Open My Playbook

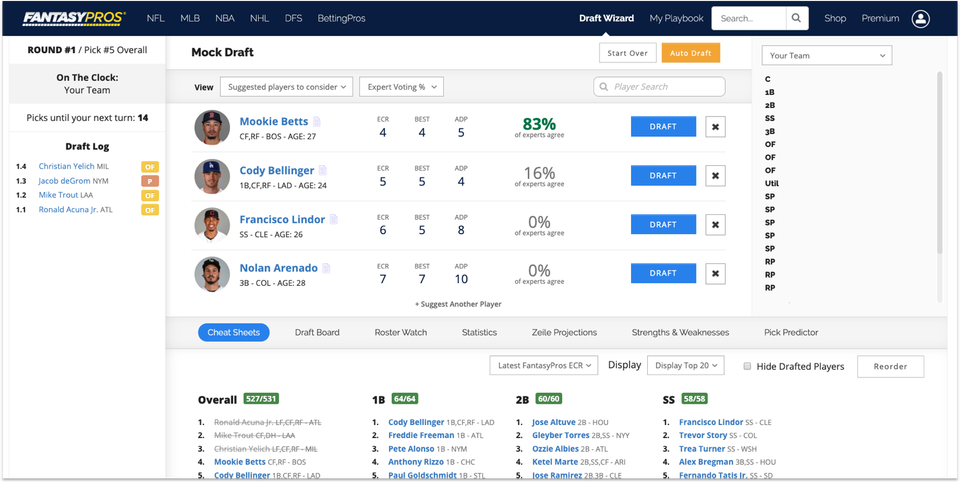point(677,18)
